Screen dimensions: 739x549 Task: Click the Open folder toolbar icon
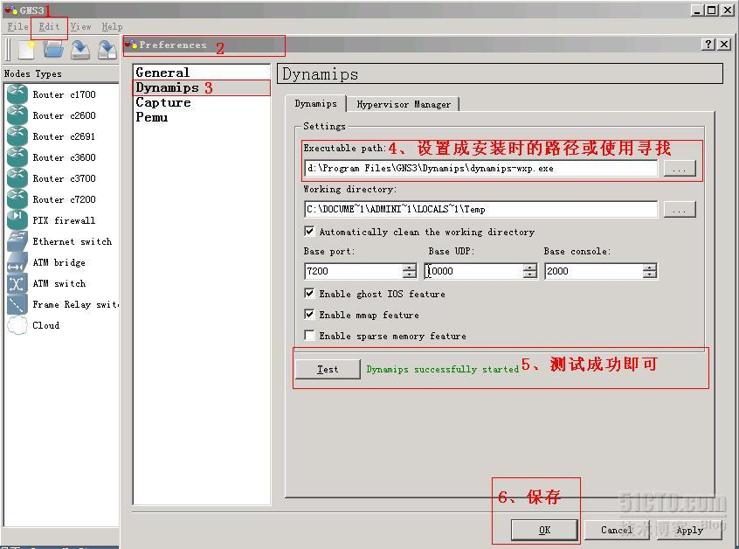click(53, 49)
